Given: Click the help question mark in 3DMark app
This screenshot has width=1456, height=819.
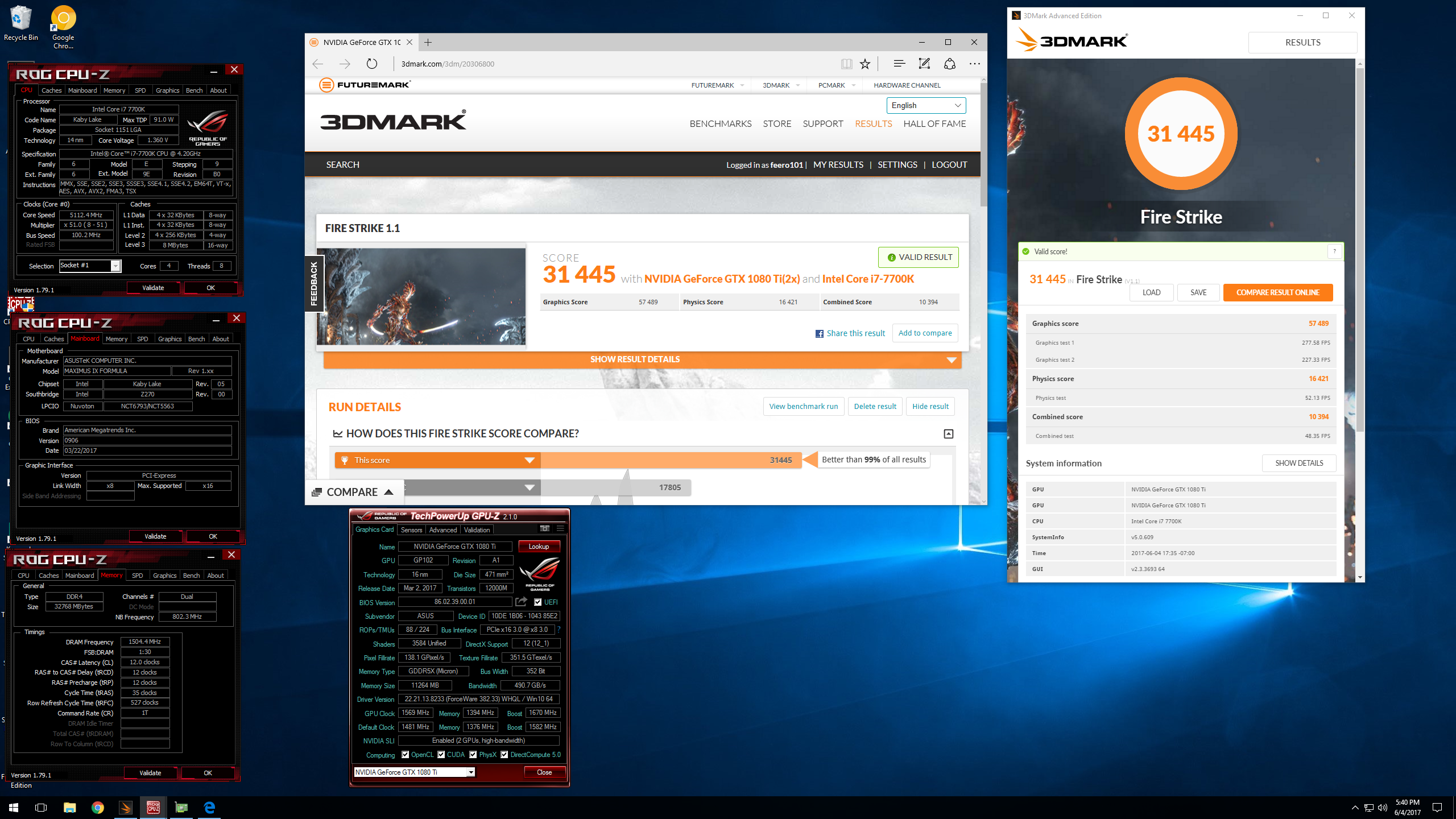Looking at the screenshot, I should (1334, 251).
